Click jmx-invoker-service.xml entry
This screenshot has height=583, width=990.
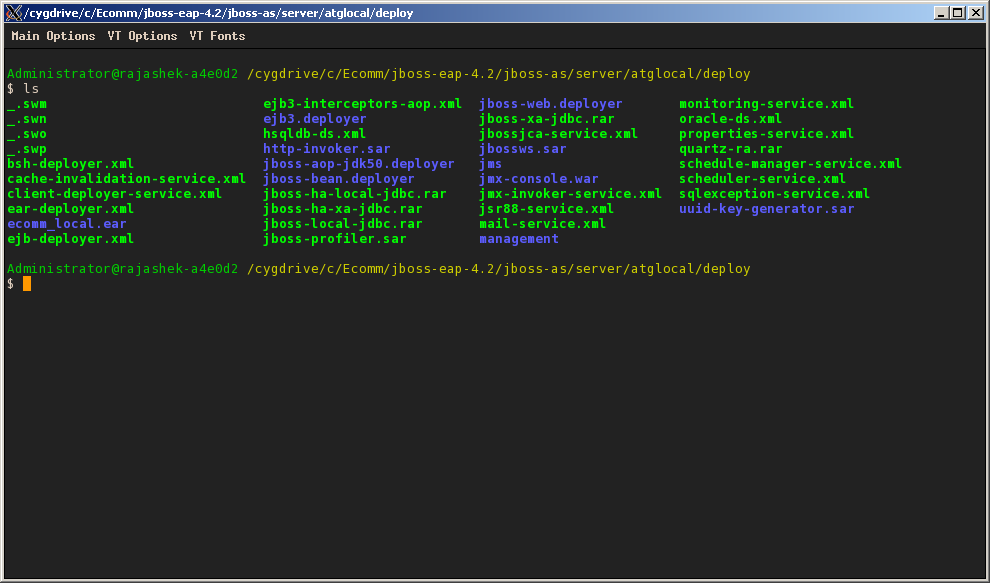571,194
